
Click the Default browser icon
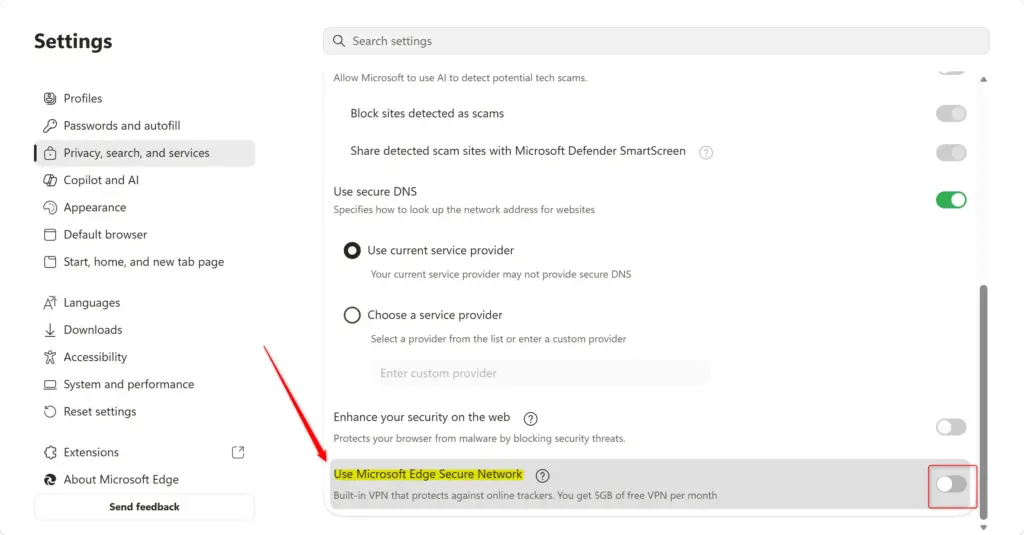pyautogui.click(x=50, y=235)
